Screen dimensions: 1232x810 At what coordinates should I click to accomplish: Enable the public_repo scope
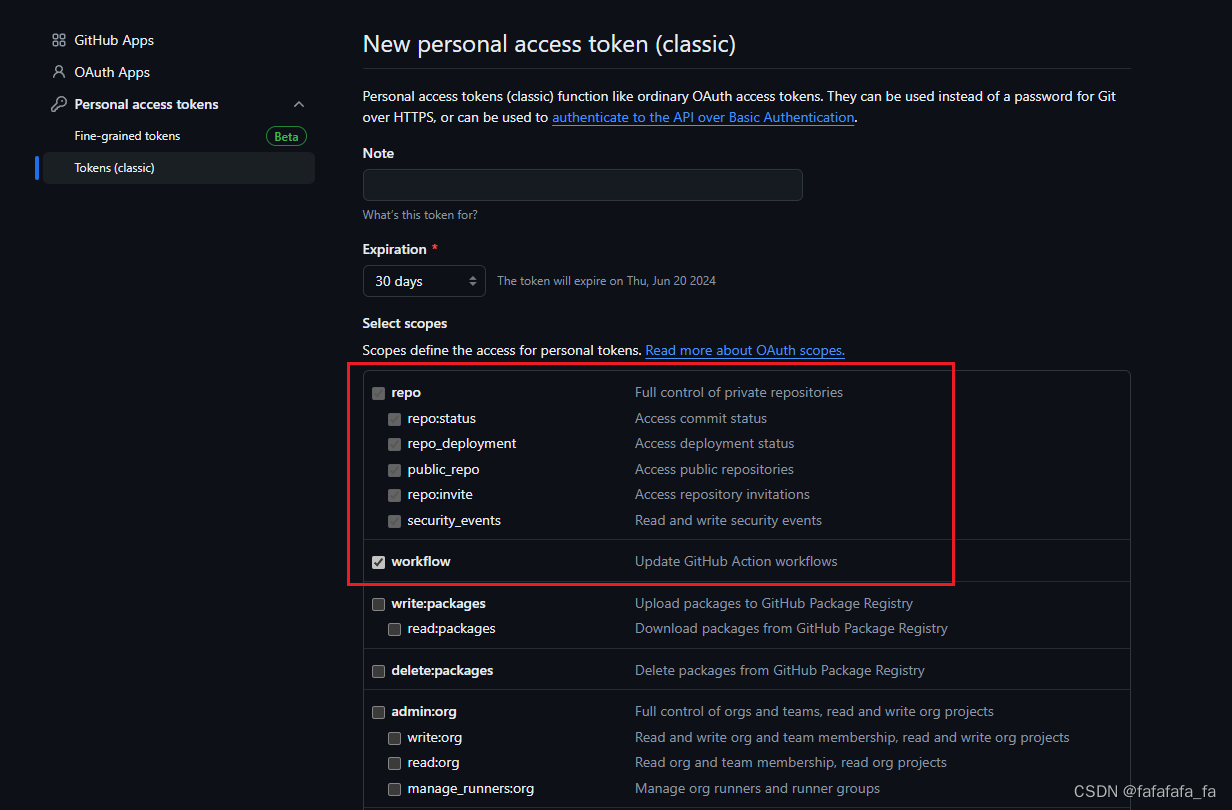[x=394, y=469]
